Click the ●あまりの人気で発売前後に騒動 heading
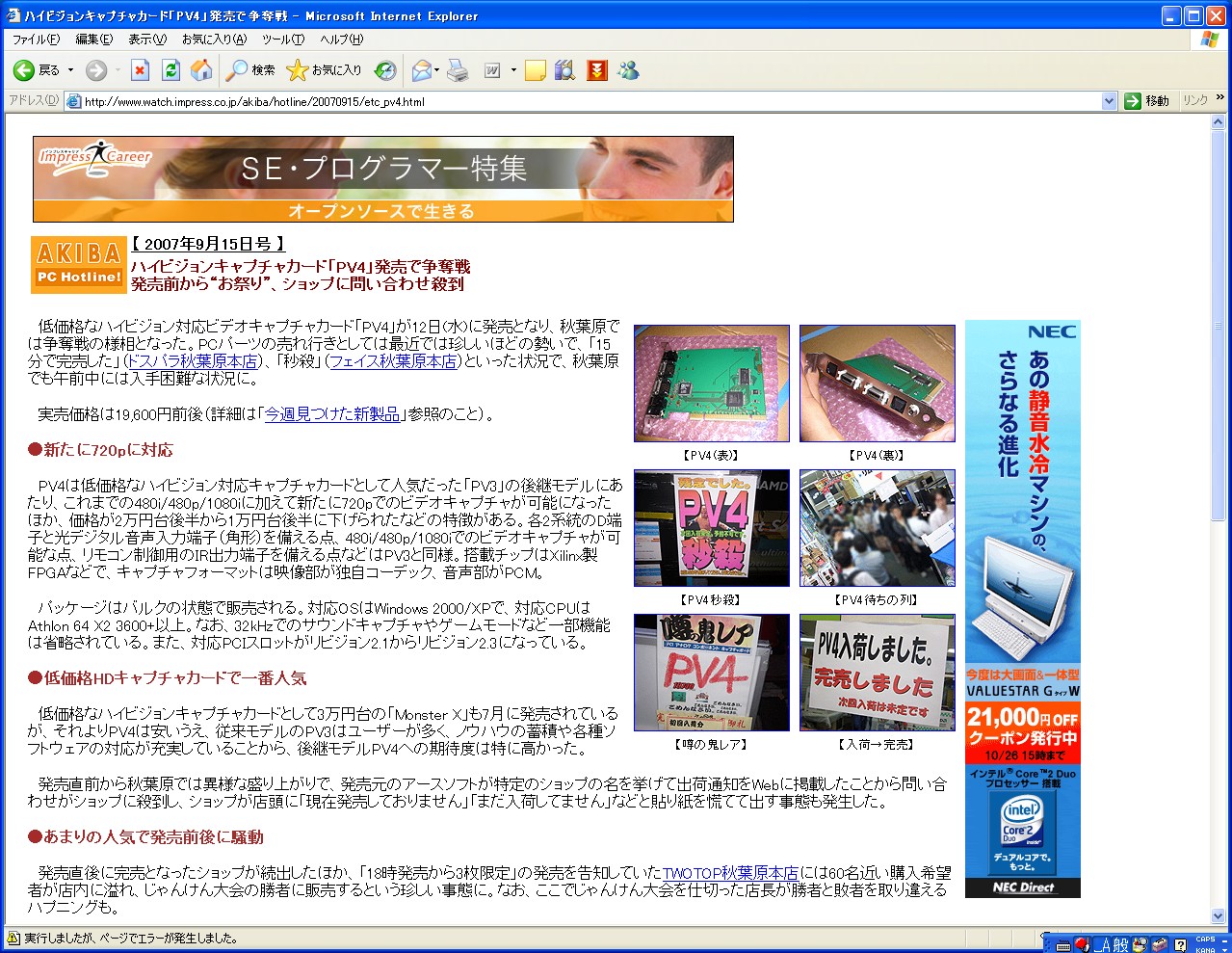Viewport: 1232px width, 953px height. (145, 837)
